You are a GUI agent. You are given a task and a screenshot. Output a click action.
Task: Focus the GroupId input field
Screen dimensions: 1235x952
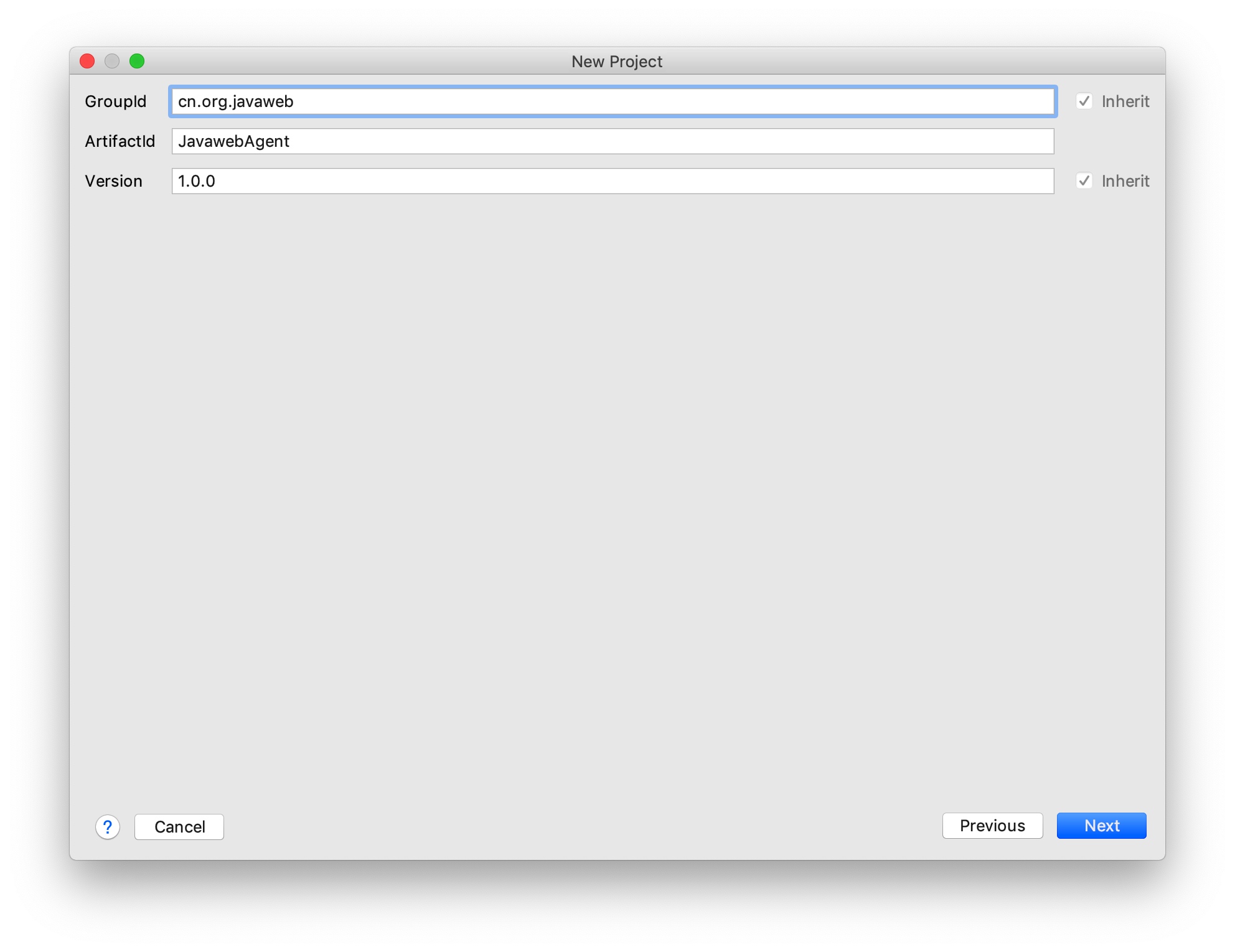click(x=613, y=101)
